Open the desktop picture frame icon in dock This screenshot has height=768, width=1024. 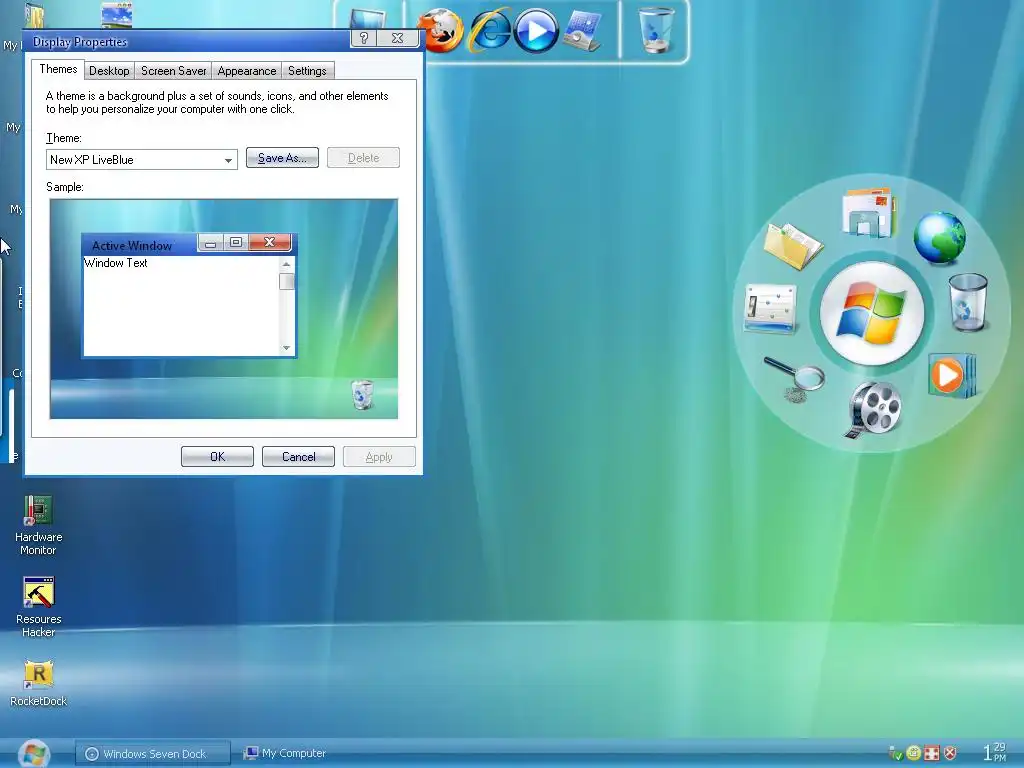[583, 29]
